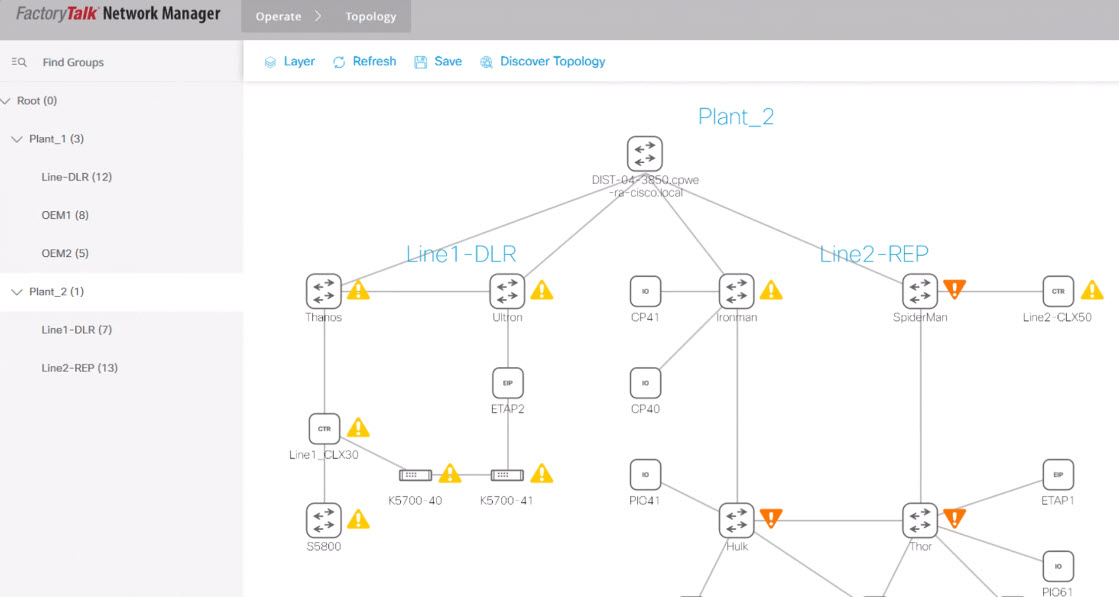1119x597 pixels.
Task: Refresh the topology view
Action: (365, 62)
